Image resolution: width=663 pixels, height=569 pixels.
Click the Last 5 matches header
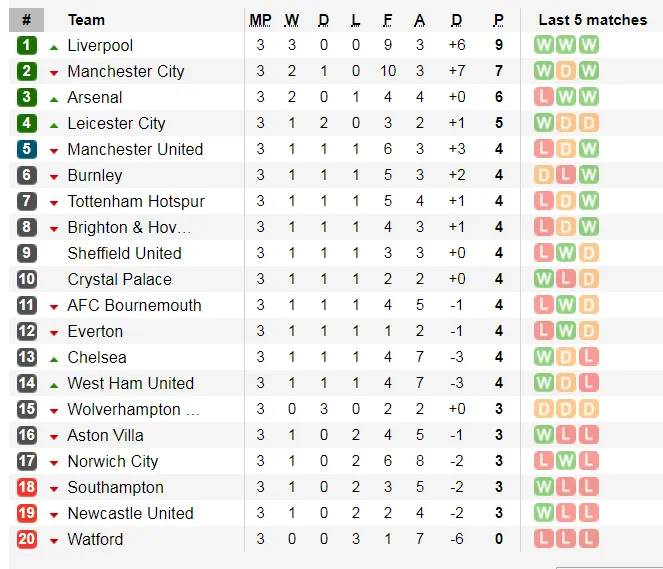592,20
